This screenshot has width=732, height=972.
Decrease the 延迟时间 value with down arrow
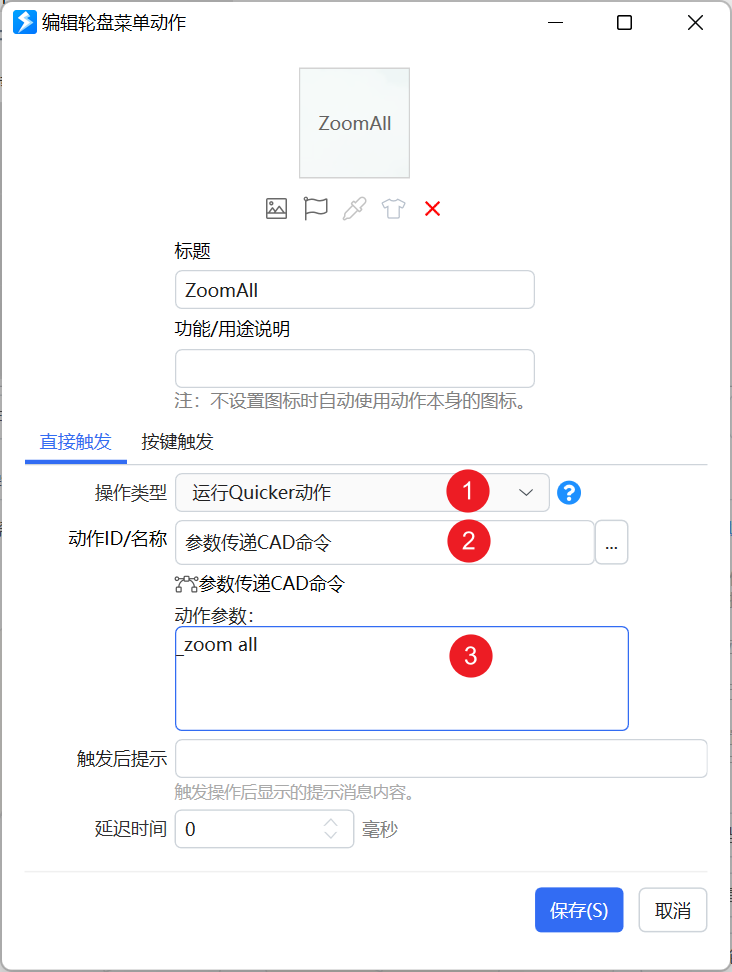[331, 835]
